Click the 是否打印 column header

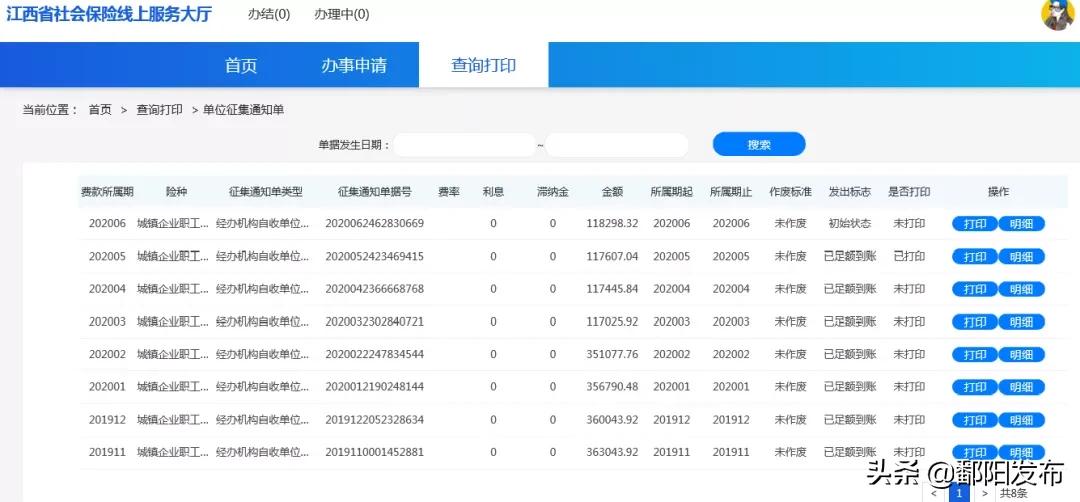point(909,192)
